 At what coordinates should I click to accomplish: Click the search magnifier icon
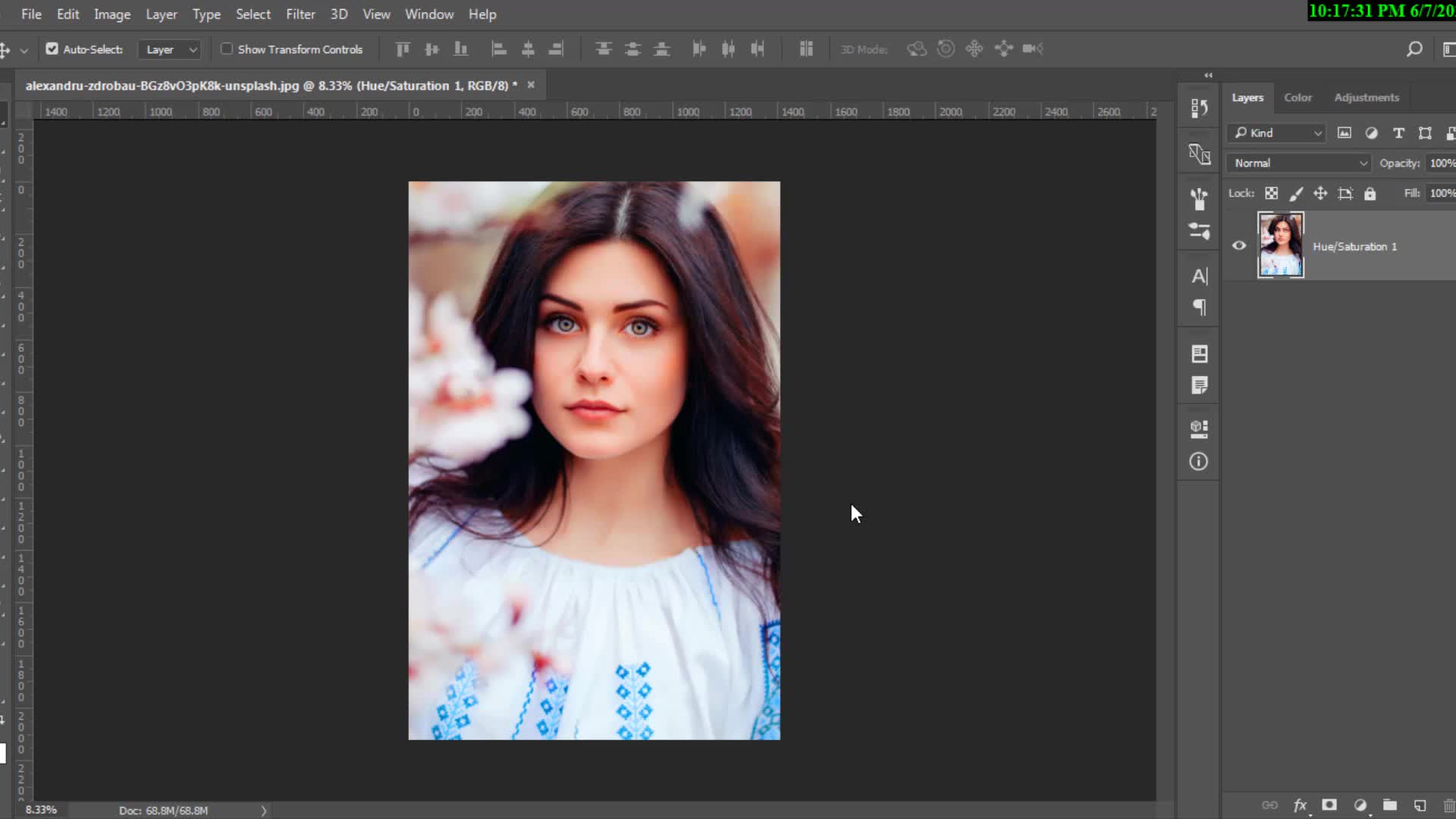[x=1414, y=49]
